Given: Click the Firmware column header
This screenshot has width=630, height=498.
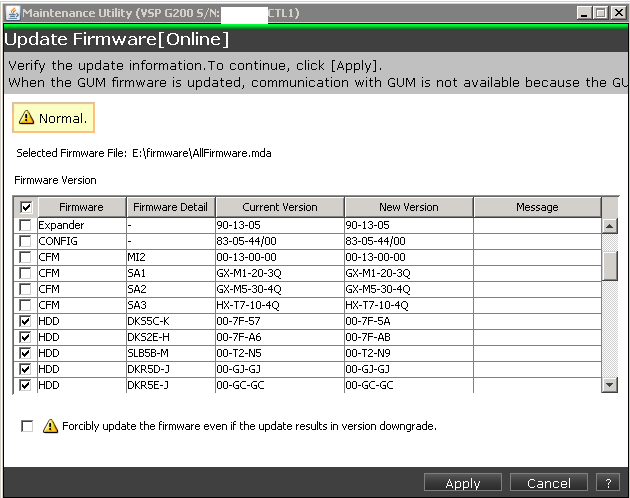Looking at the screenshot, I should click(82, 207).
